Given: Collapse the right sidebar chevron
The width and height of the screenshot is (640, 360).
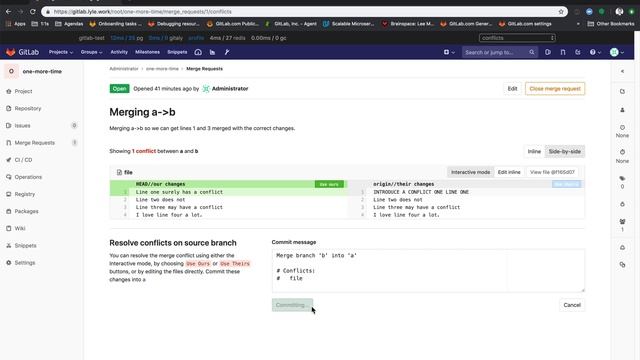Looking at the screenshot, I should [622, 71].
